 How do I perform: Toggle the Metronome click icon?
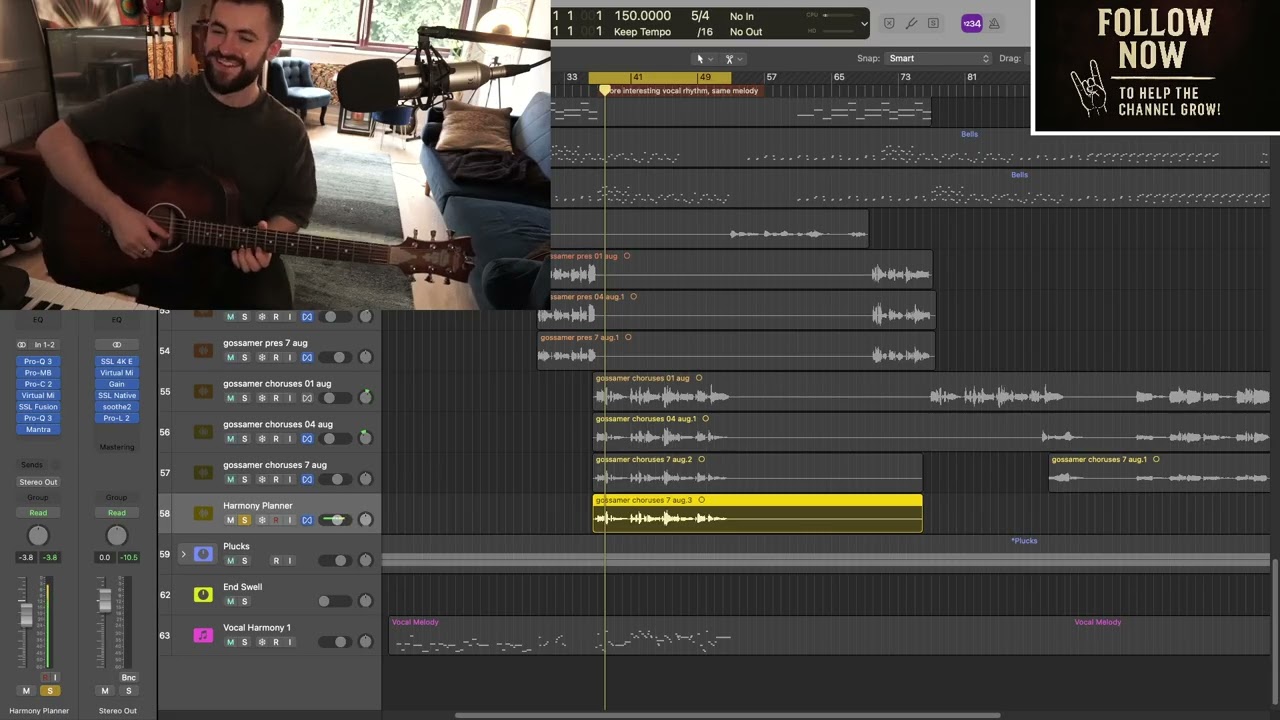(x=995, y=23)
